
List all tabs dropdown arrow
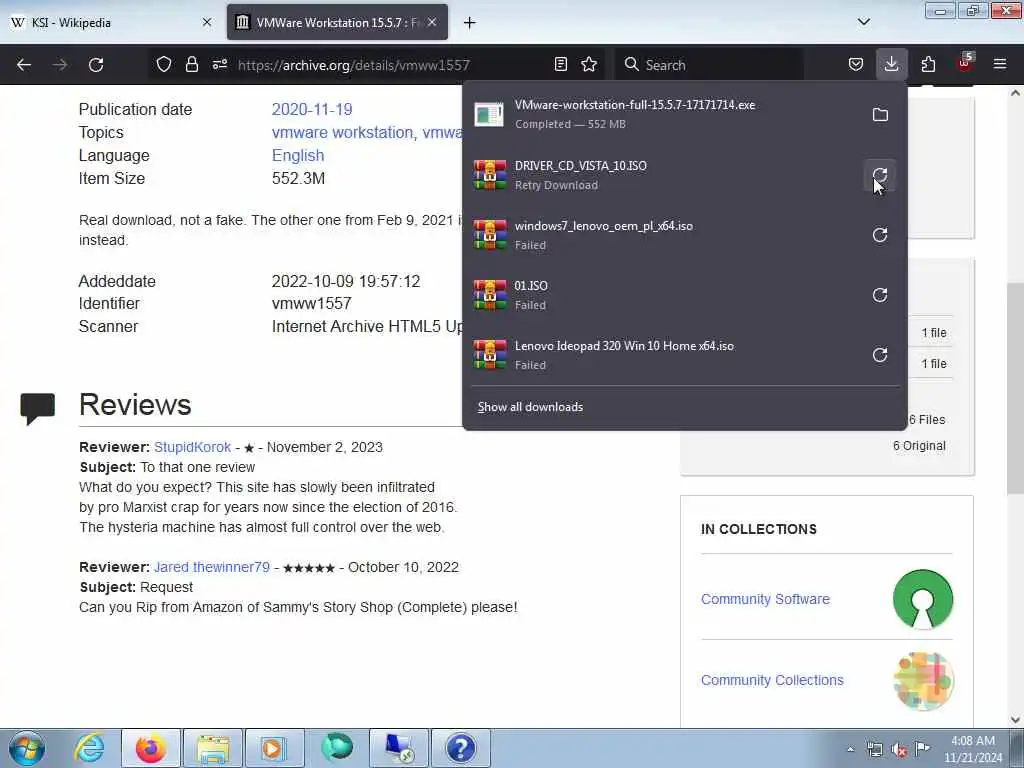tap(863, 22)
